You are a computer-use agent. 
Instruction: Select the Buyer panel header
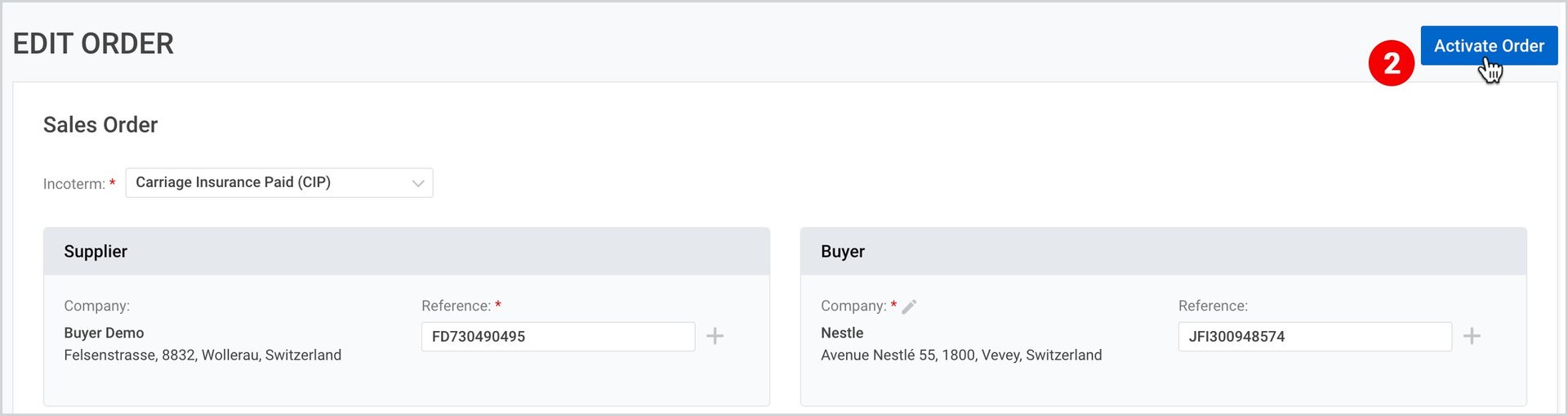coord(1164,252)
